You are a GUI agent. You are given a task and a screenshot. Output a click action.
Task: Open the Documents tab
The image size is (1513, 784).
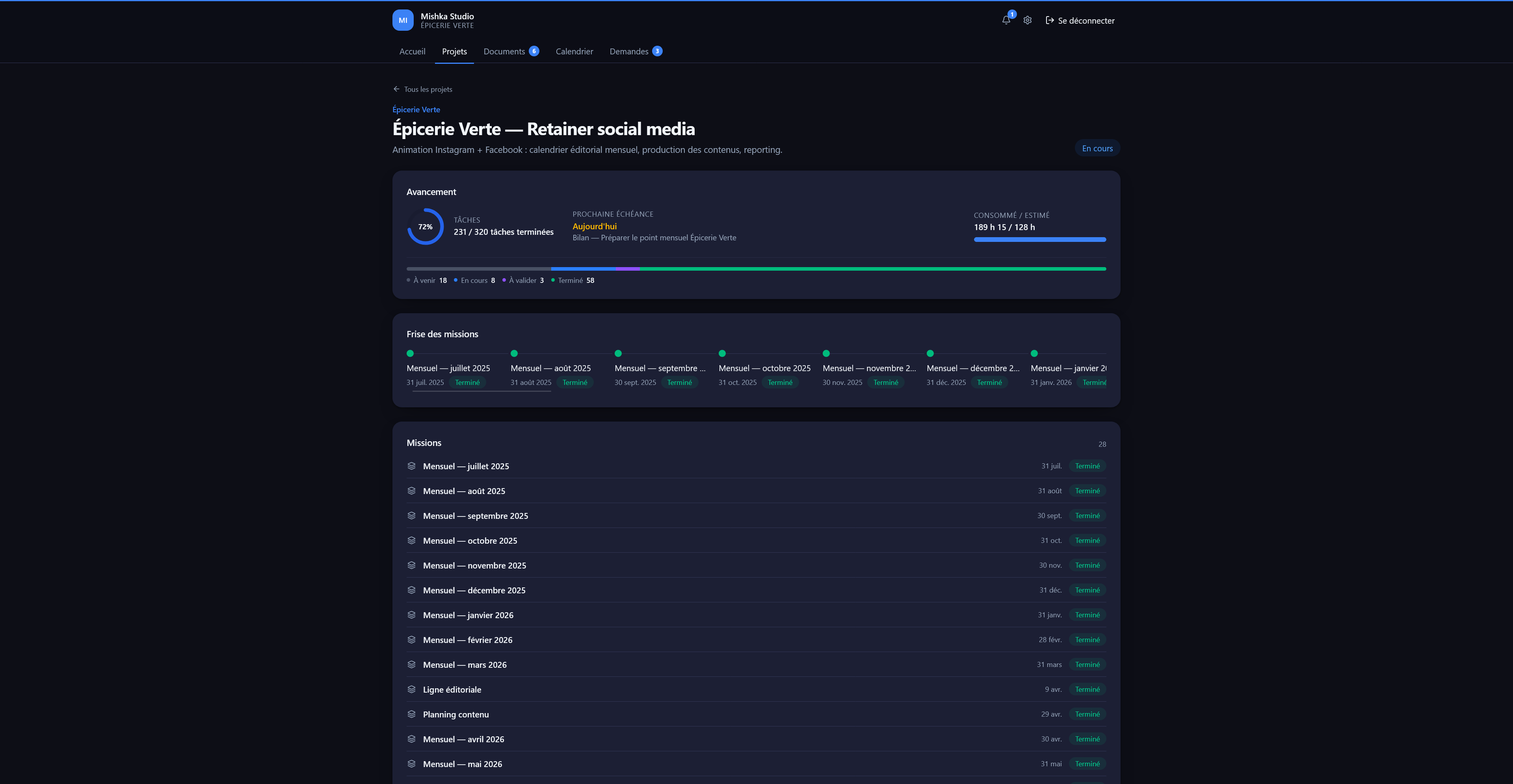[x=511, y=52]
